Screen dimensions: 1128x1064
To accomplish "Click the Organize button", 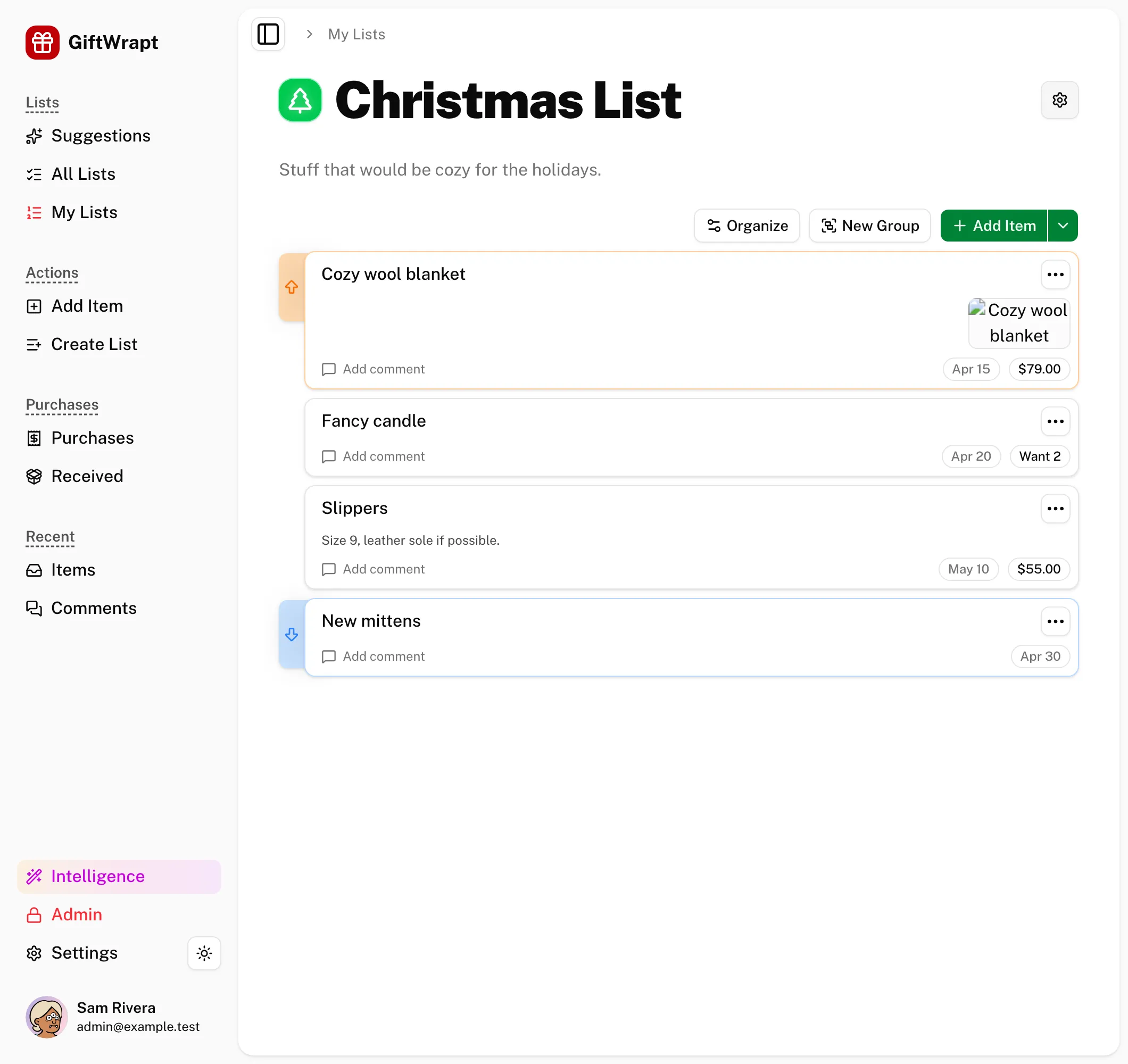I will pos(747,226).
